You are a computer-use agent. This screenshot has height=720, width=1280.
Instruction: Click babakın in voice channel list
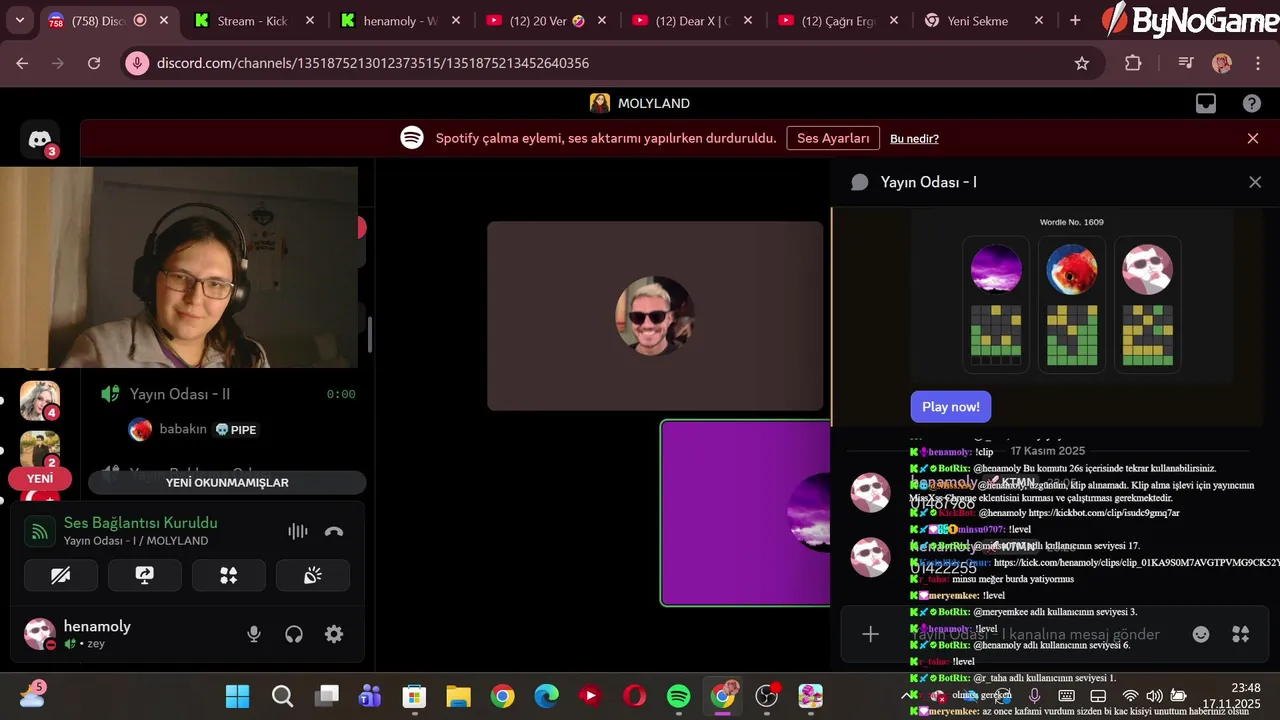point(183,429)
